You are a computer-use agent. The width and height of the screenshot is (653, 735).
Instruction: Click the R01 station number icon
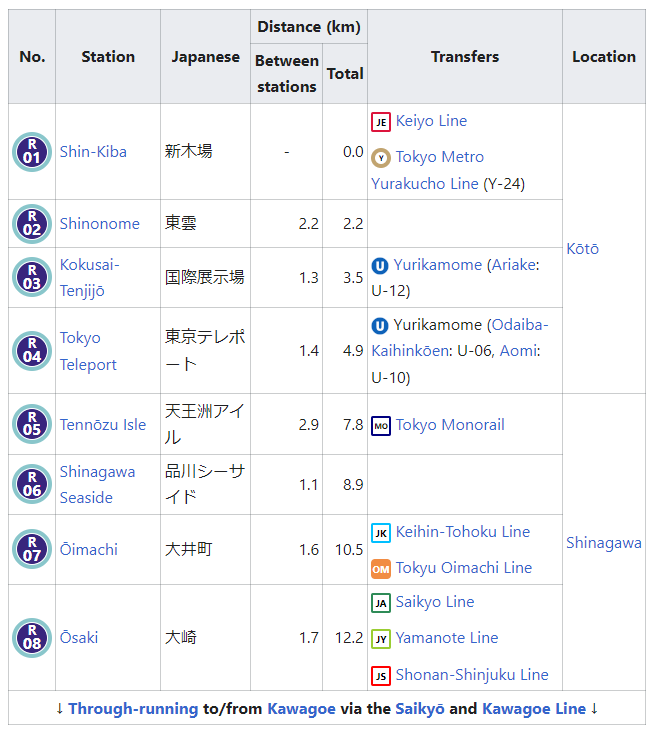click(32, 152)
